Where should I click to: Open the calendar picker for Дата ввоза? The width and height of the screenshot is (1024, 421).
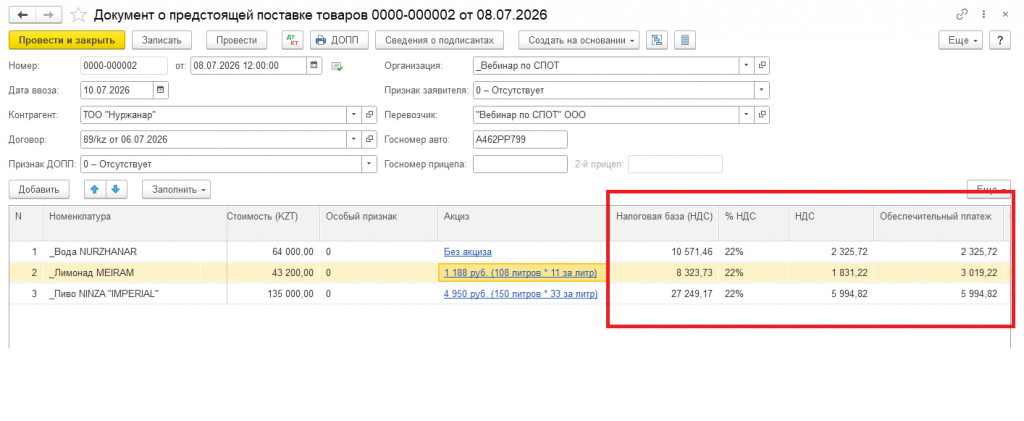161,90
